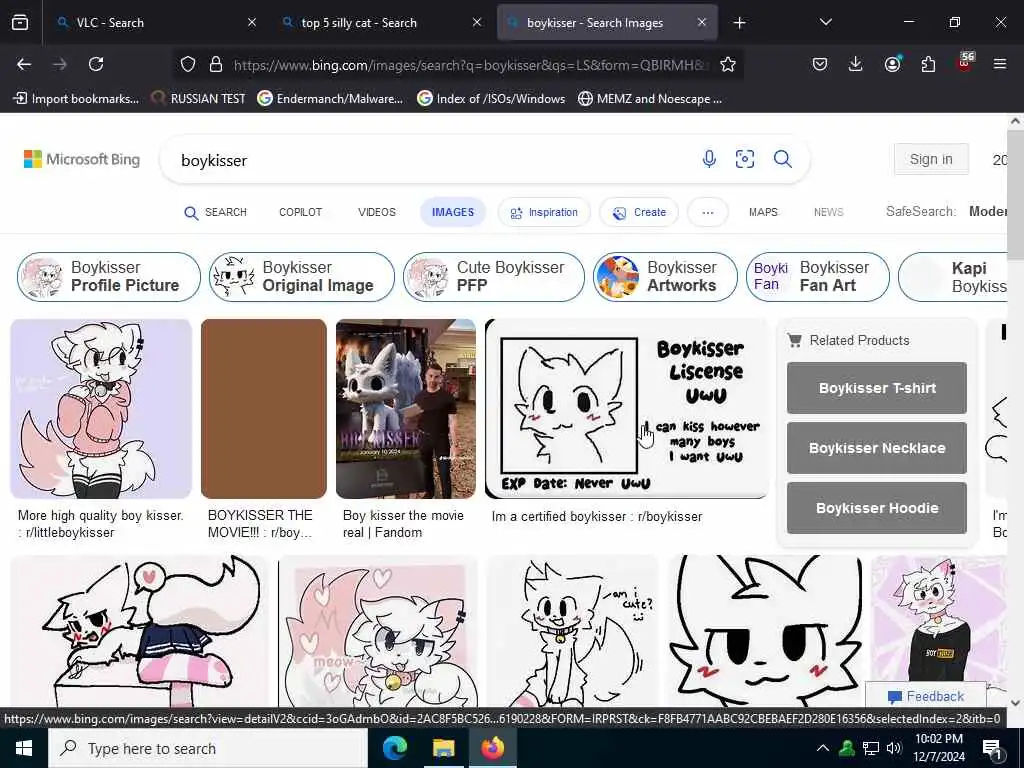Screen dimensions: 1024x768
Task: Open the COPILOT tab
Action: click(300, 212)
